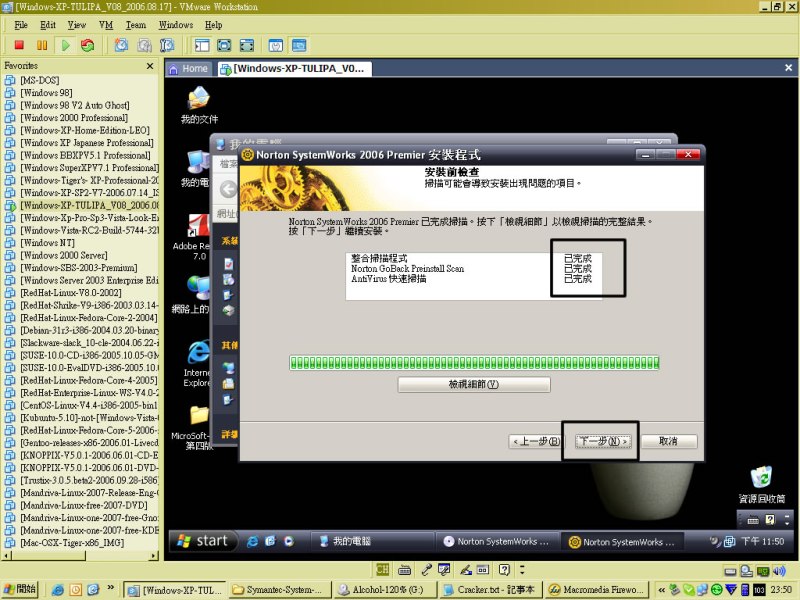The image size is (800, 600).
Task: Click the back arrow in 我的電腦 window
Action: (228, 189)
